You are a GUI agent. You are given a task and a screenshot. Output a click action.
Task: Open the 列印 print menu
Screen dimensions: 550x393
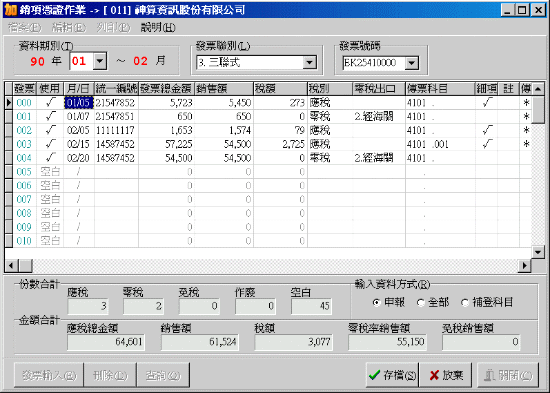[113, 27]
